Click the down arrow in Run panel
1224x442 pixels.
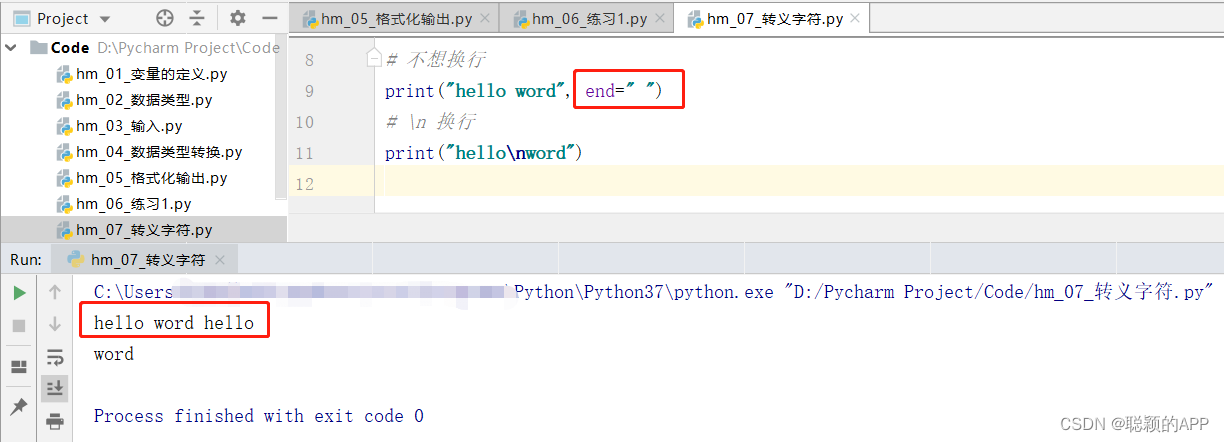(x=55, y=324)
